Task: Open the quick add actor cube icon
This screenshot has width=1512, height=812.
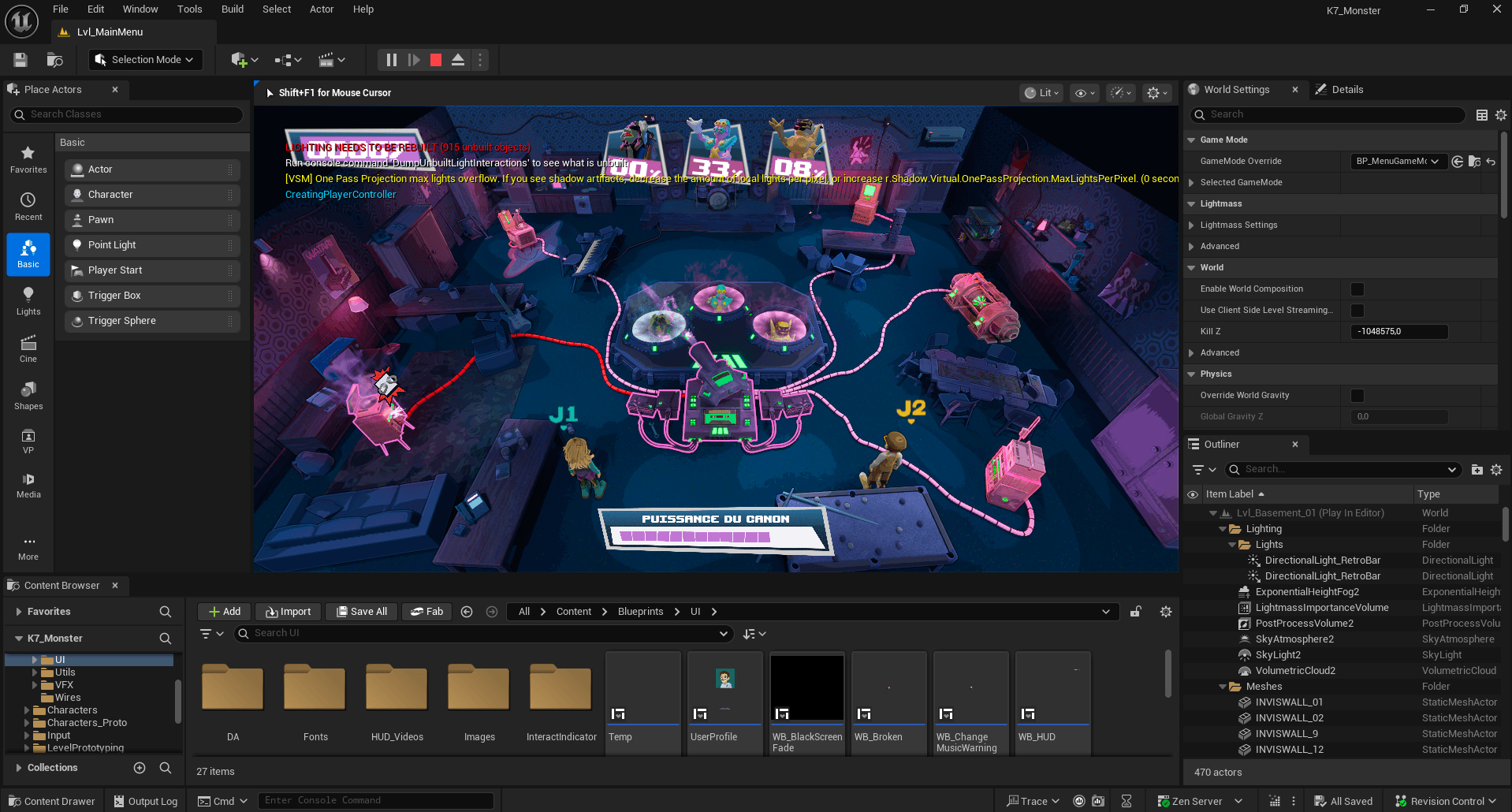Action: (x=239, y=59)
